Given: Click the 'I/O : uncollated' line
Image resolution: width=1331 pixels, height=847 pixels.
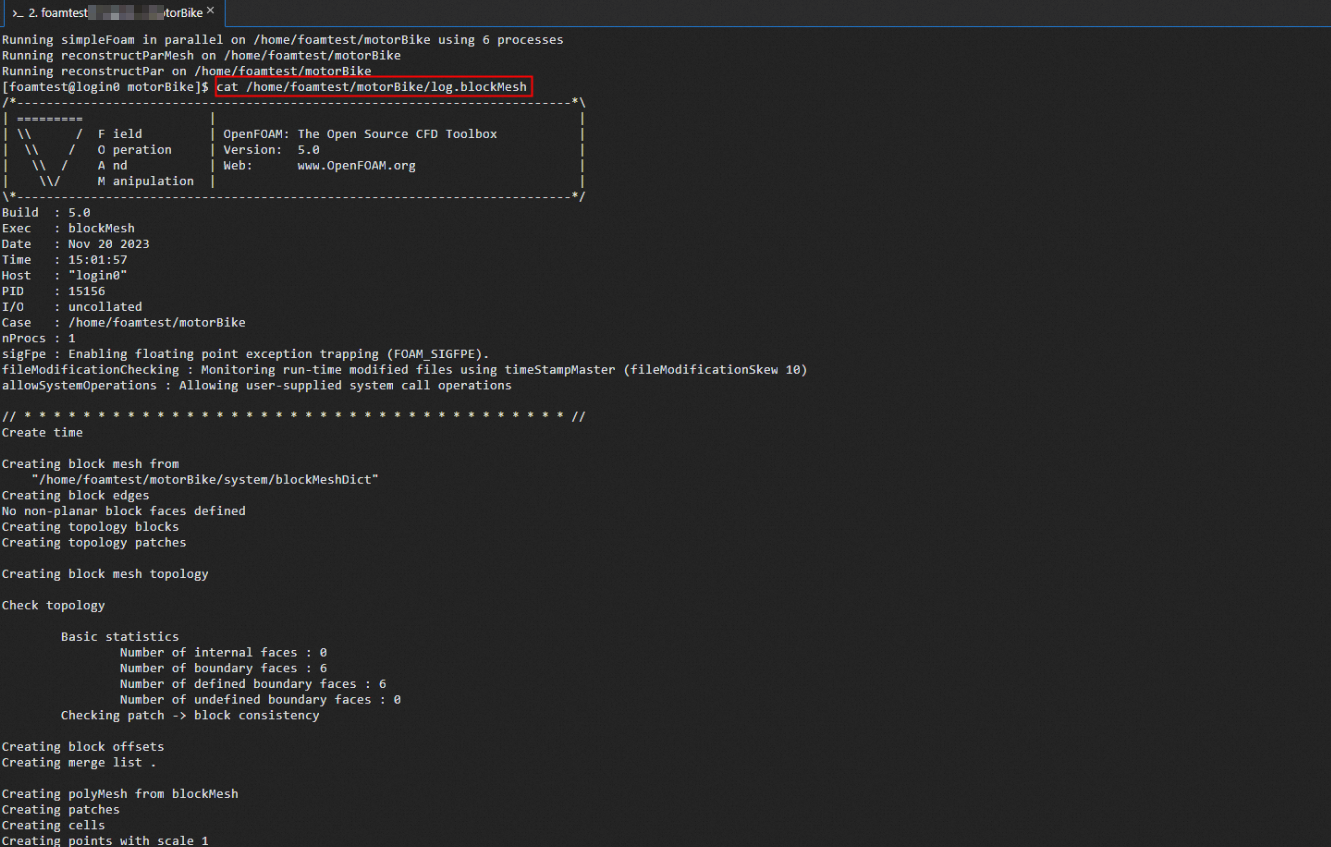Looking at the screenshot, I should click(72, 307).
